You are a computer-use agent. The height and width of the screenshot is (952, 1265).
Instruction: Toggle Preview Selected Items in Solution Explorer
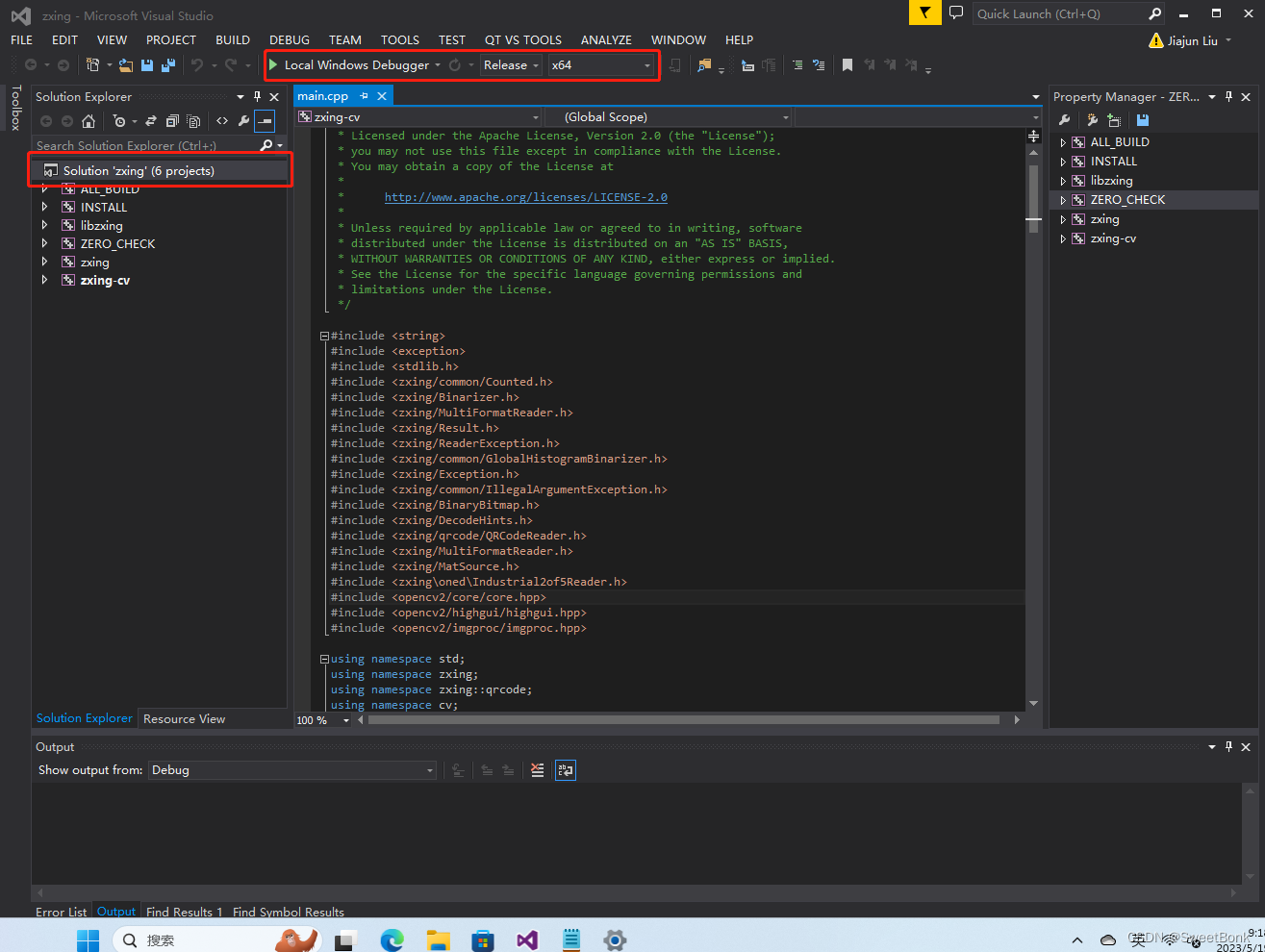tap(265, 120)
